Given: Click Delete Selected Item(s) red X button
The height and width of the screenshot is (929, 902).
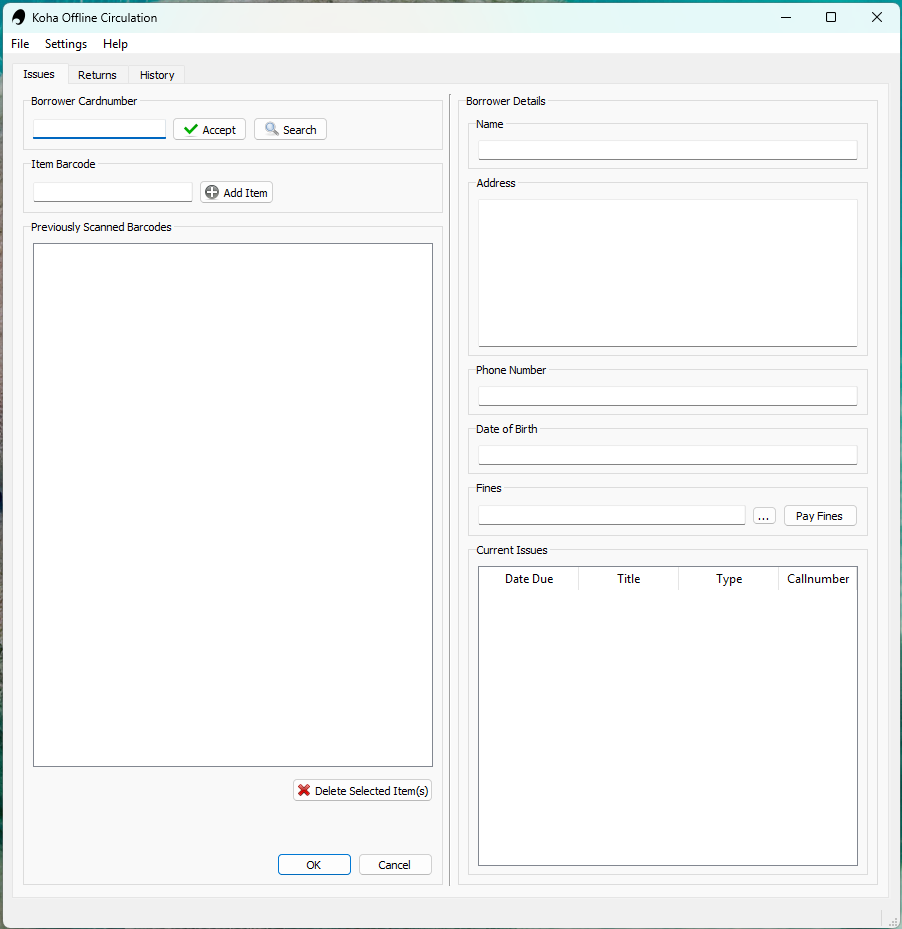Looking at the screenshot, I should 362,791.
